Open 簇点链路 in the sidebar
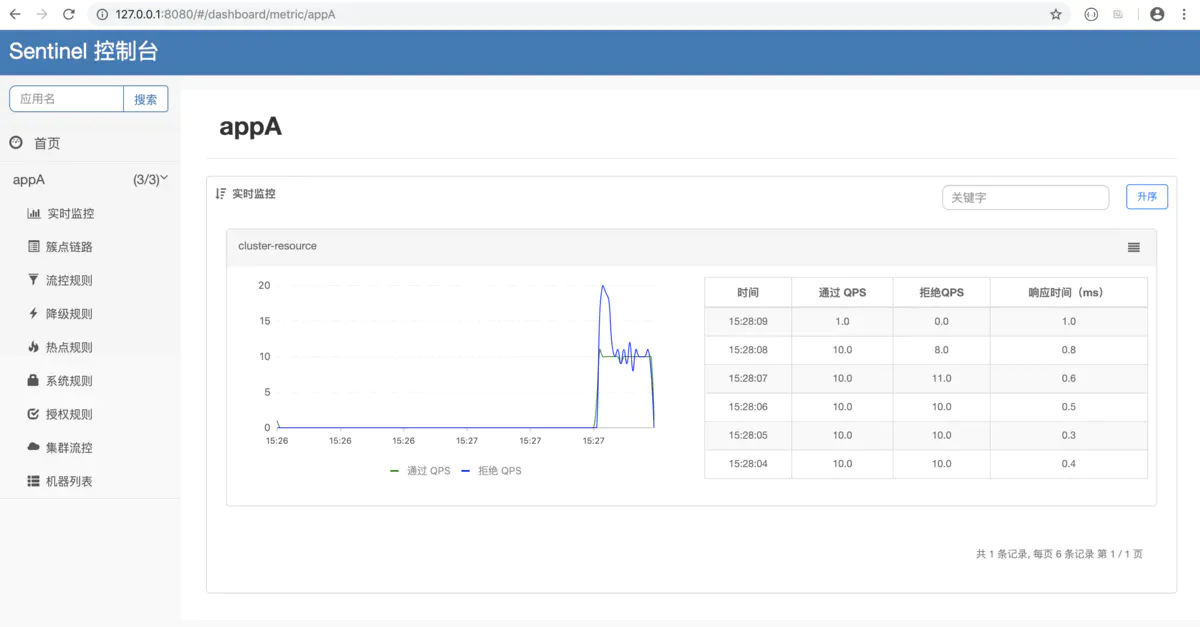The height and width of the screenshot is (627, 1200). [70, 247]
